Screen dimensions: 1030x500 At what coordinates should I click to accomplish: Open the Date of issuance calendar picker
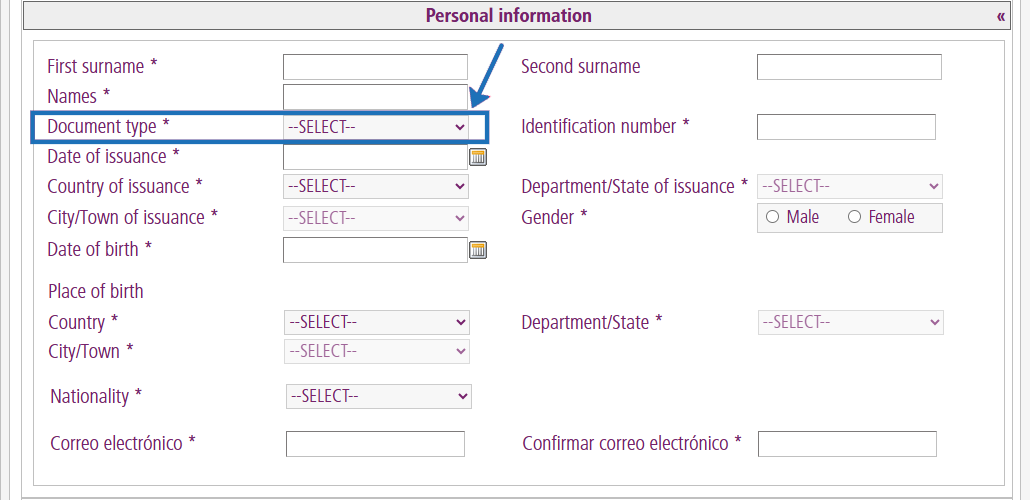[478, 157]
